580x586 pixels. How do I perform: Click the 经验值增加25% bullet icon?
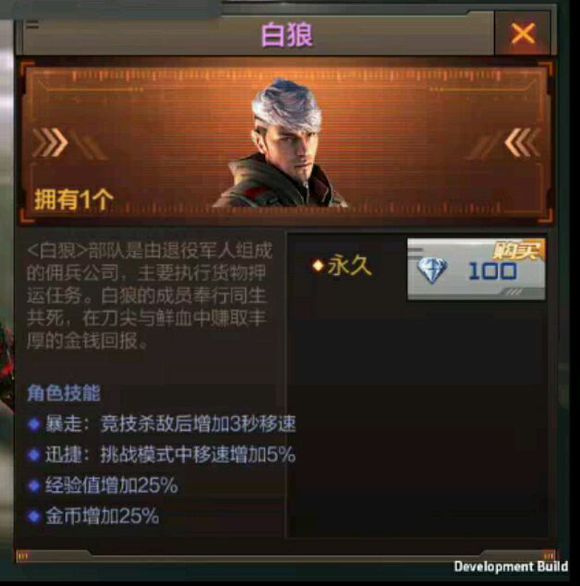34,486
